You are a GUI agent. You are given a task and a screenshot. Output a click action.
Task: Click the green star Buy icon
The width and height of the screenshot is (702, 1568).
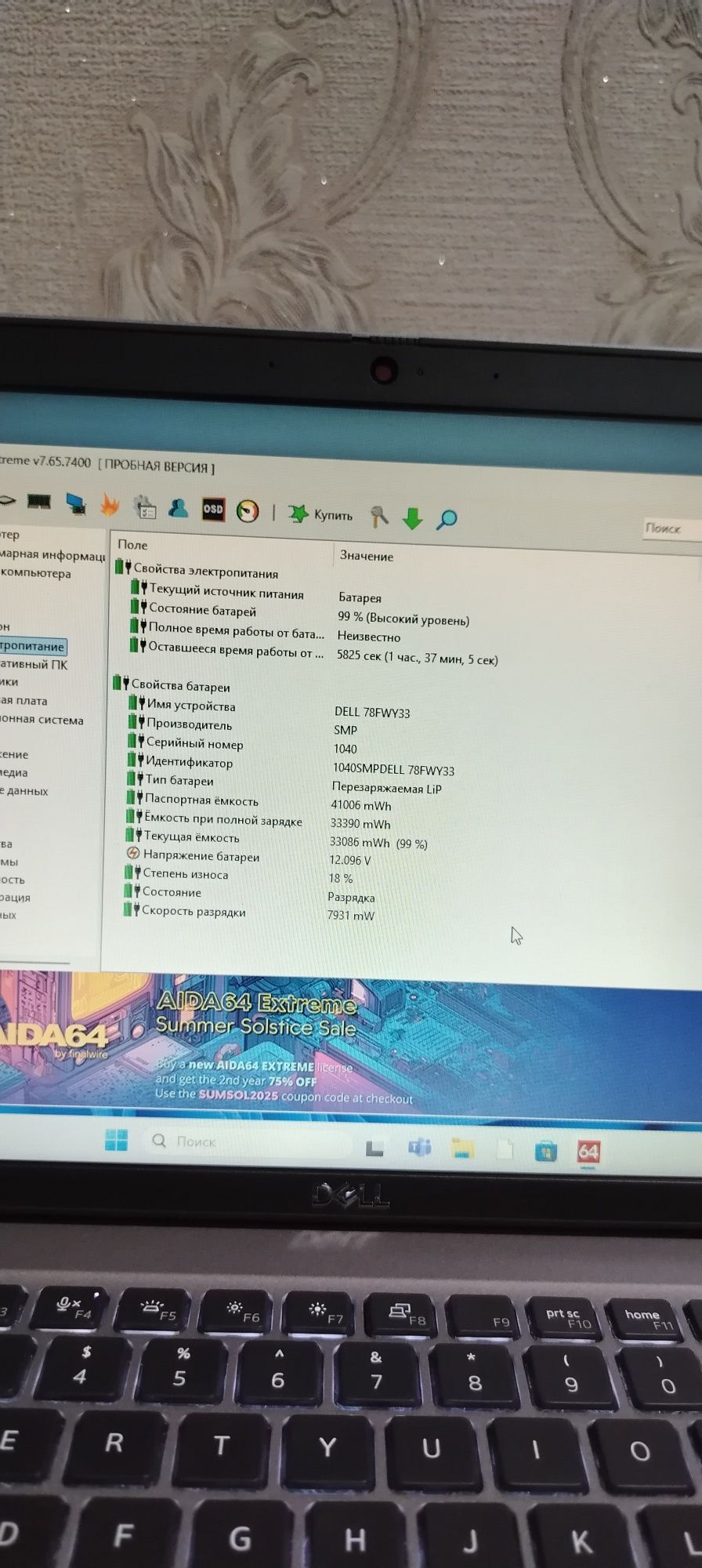pos(298,514)
